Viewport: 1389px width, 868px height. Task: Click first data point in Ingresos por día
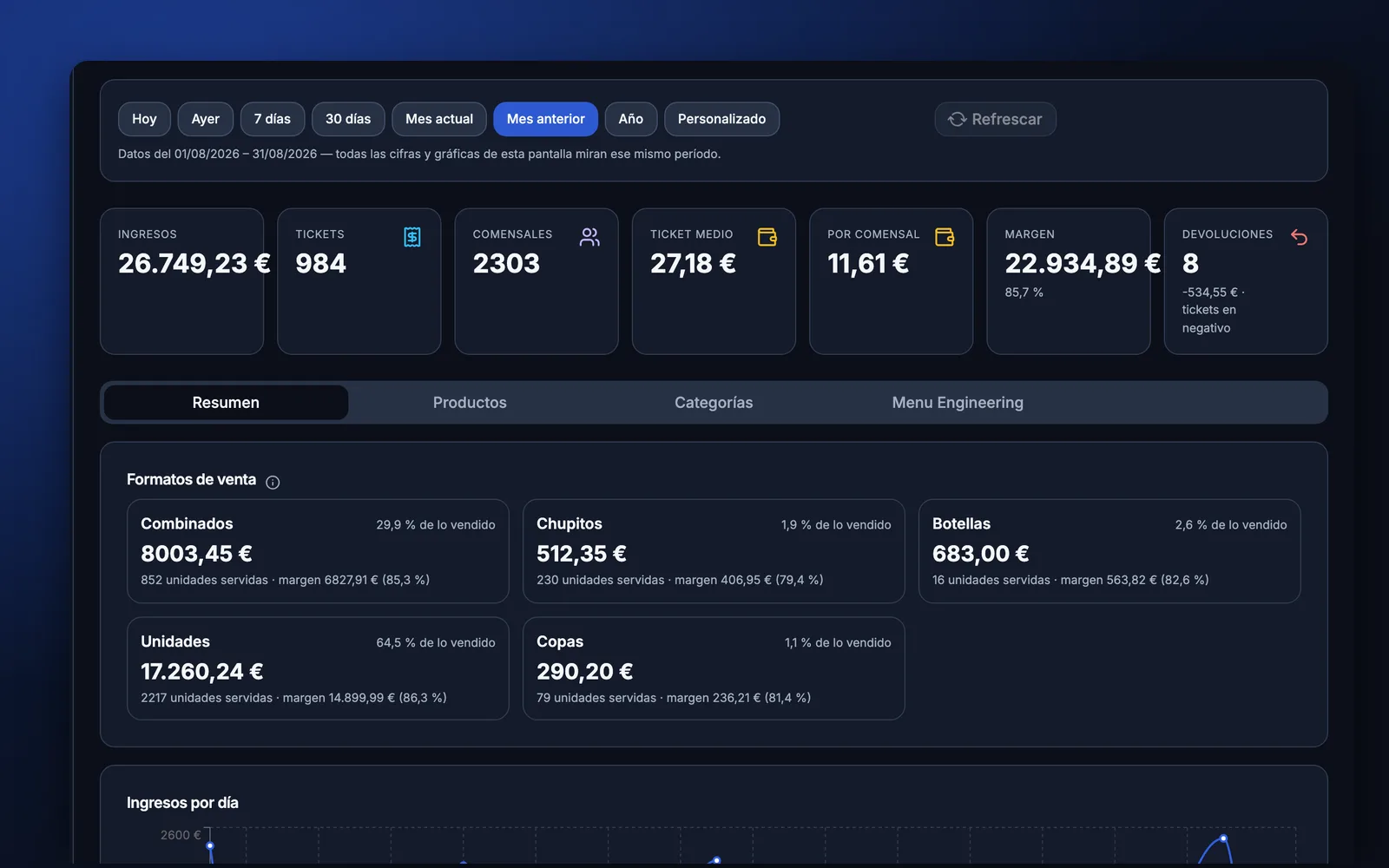[x=210, y=845]
